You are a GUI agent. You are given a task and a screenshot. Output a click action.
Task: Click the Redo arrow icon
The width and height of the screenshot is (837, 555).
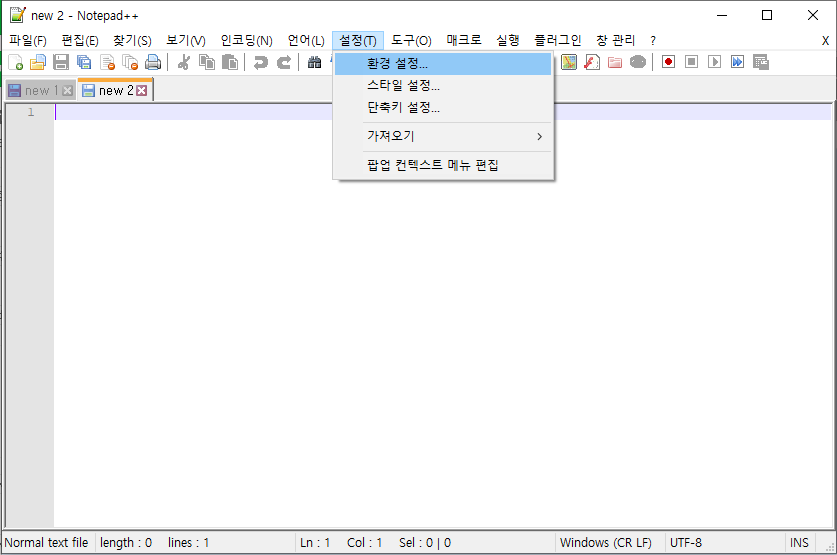coord(284,62)
